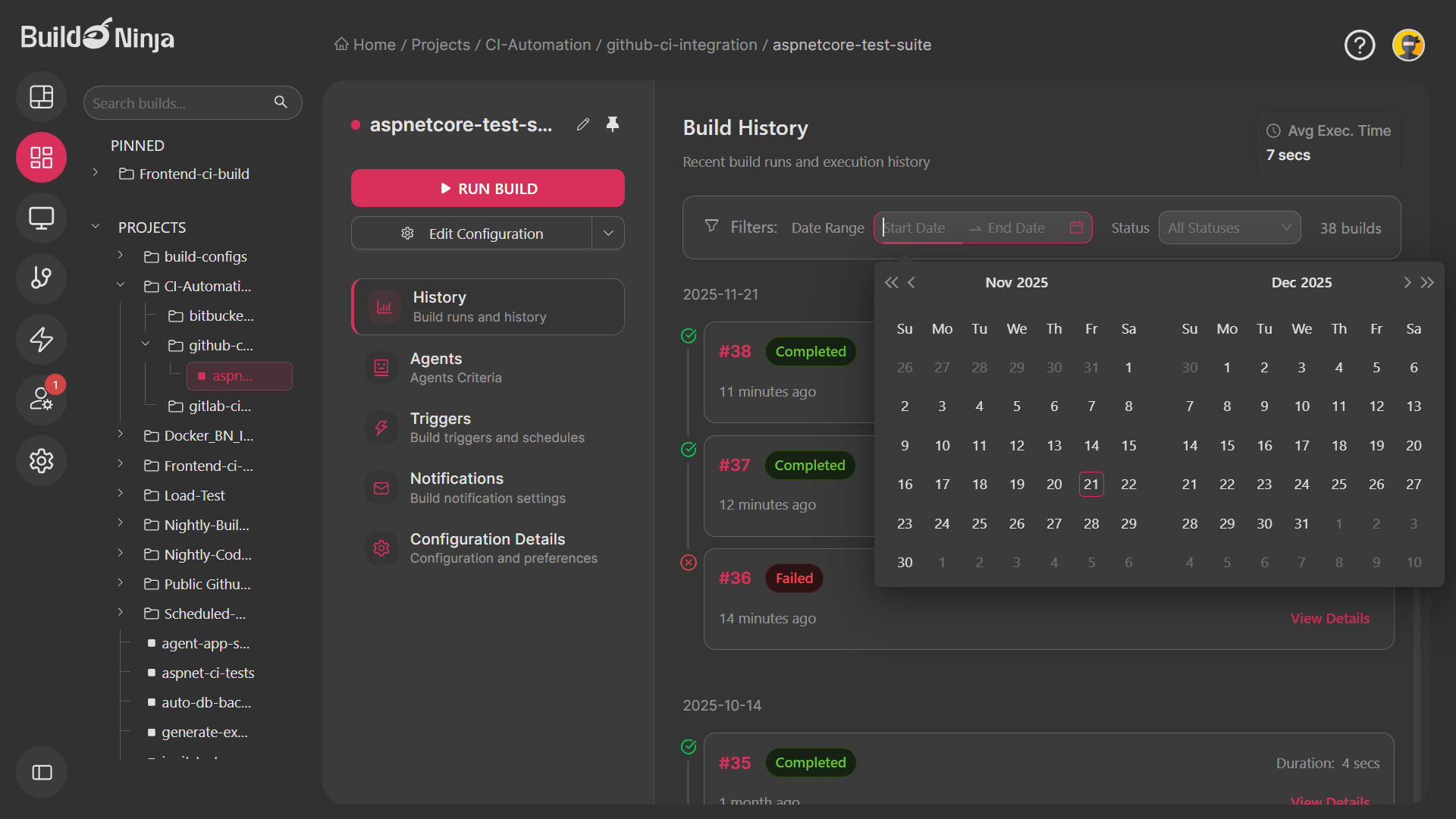Open user management icon with notification badge

click(x=41, y=399)
